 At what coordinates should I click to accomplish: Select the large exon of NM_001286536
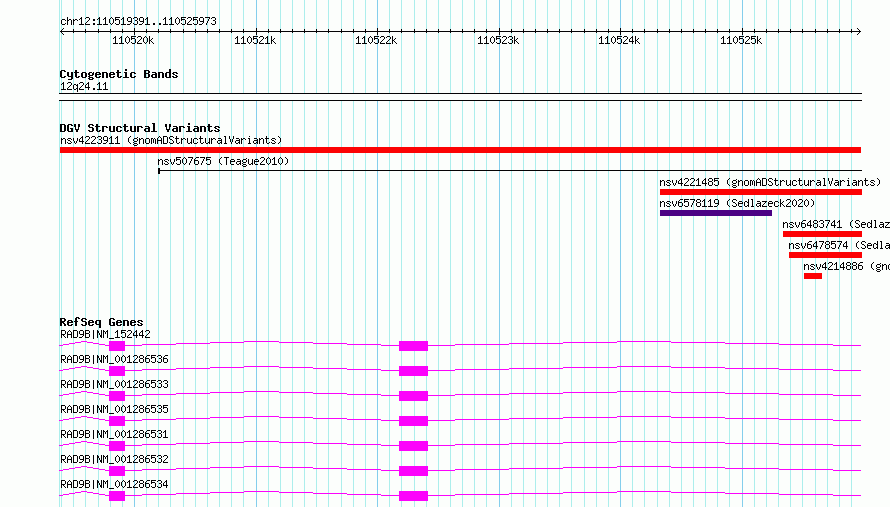tap(413, 371)
